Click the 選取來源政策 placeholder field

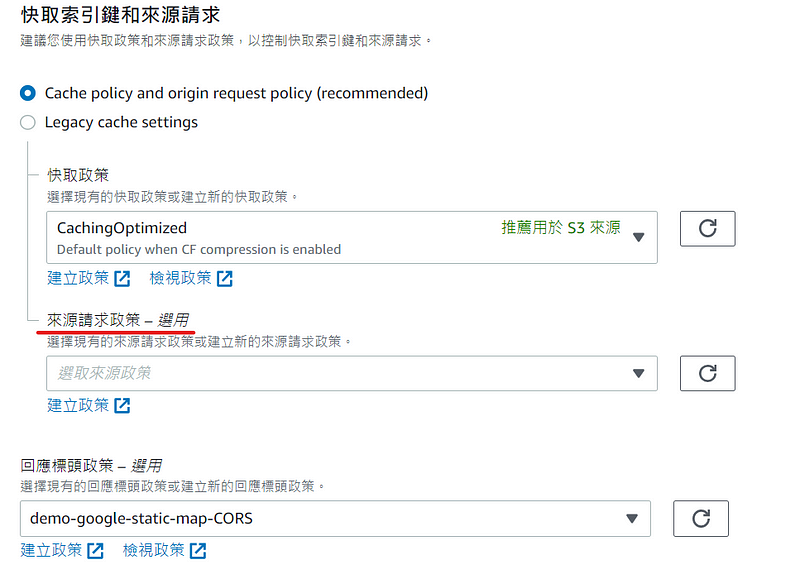[x=352, y=374]
